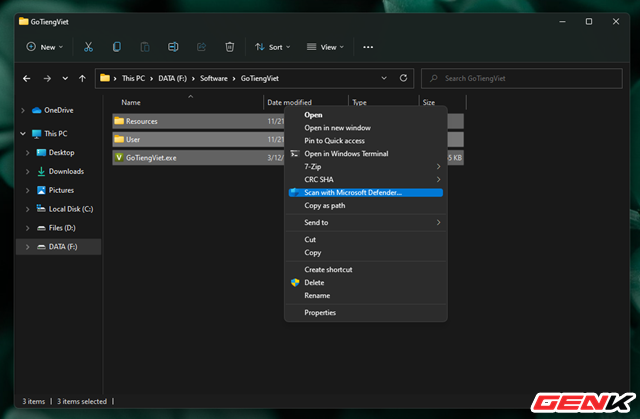Go back with the left arrow
640x419 pixels.
pyautogui.click(x=27, y=78)
